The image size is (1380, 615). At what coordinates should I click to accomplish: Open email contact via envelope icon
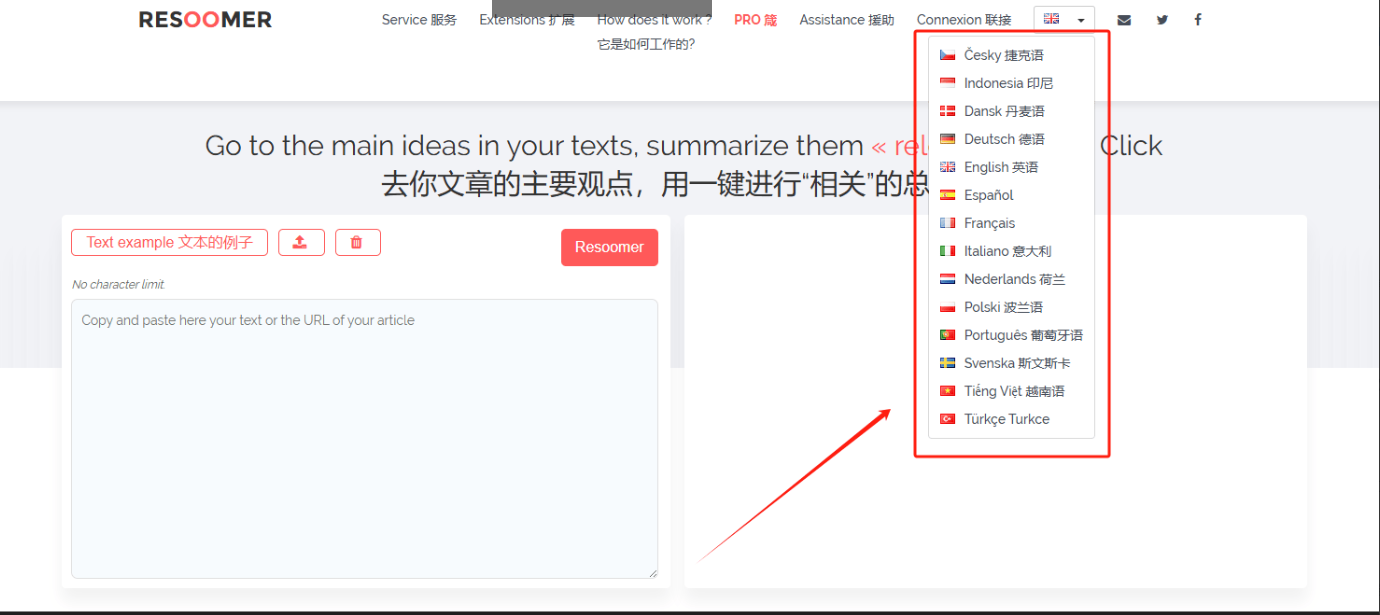click(x=1123, y=19)
